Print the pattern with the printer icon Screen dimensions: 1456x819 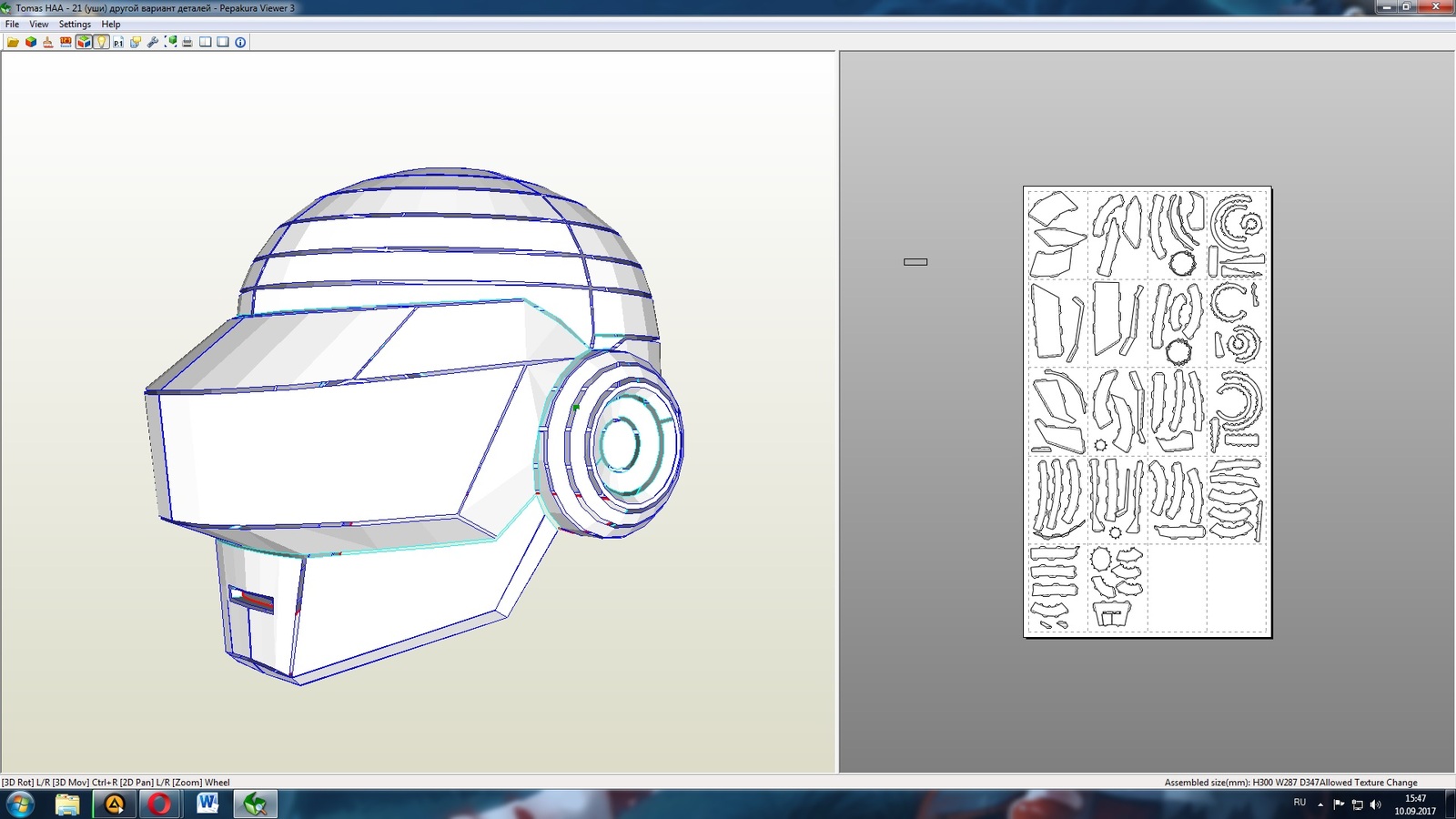(187, 42)
